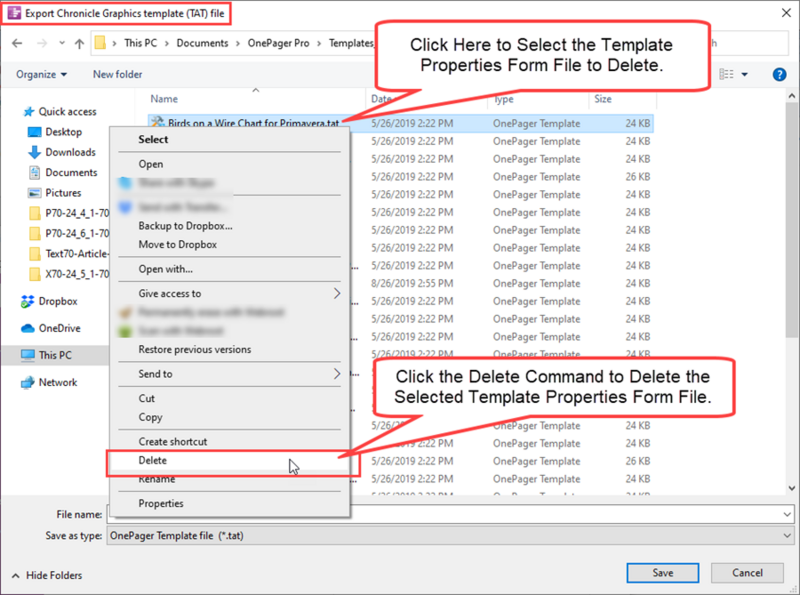The width and height of the screenshot is (800, 595).
Task: Select This PC in navigation pane
Action: pos(55,355)
